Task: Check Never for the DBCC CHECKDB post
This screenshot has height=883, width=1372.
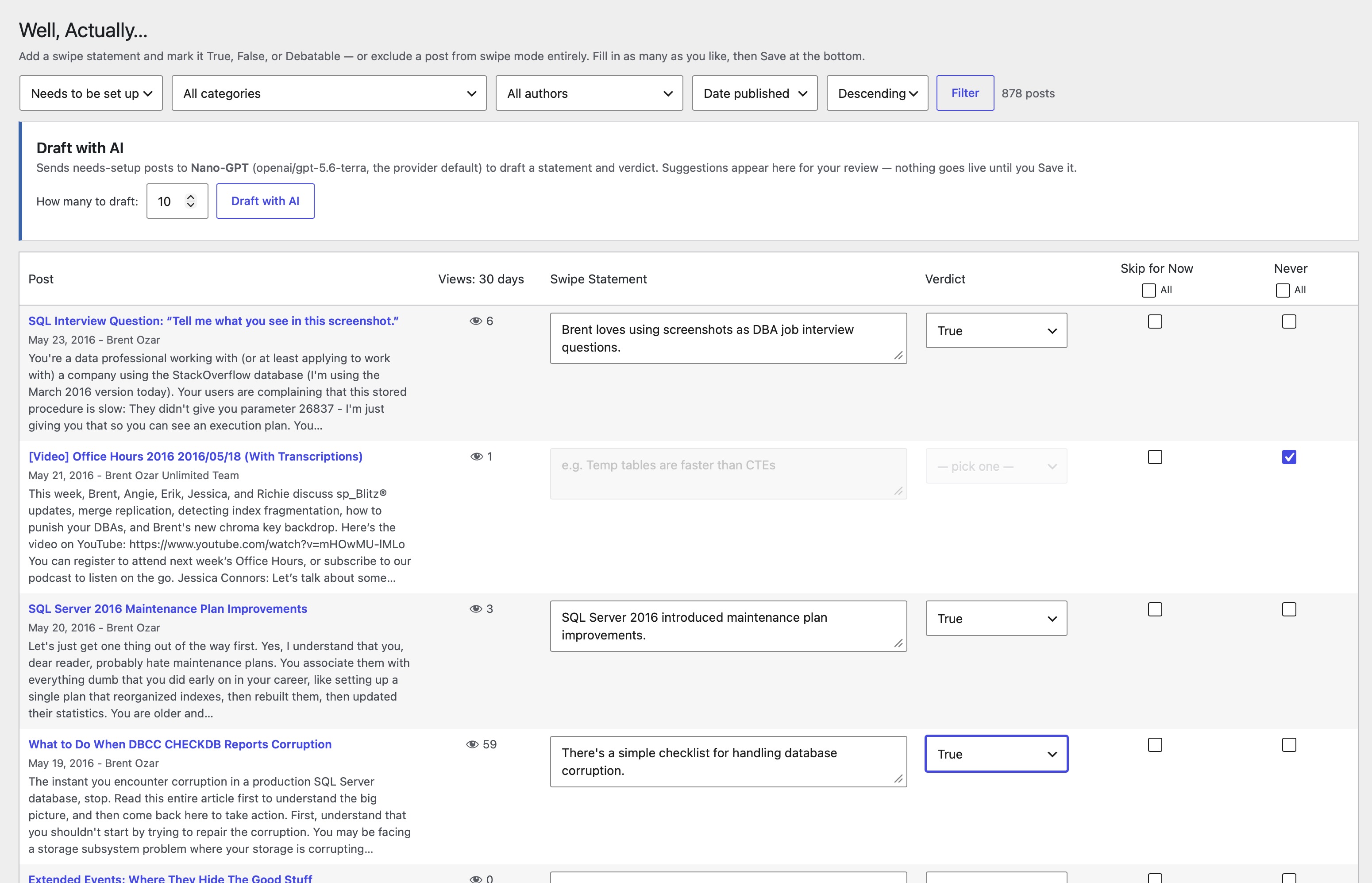Action: 1289,745
